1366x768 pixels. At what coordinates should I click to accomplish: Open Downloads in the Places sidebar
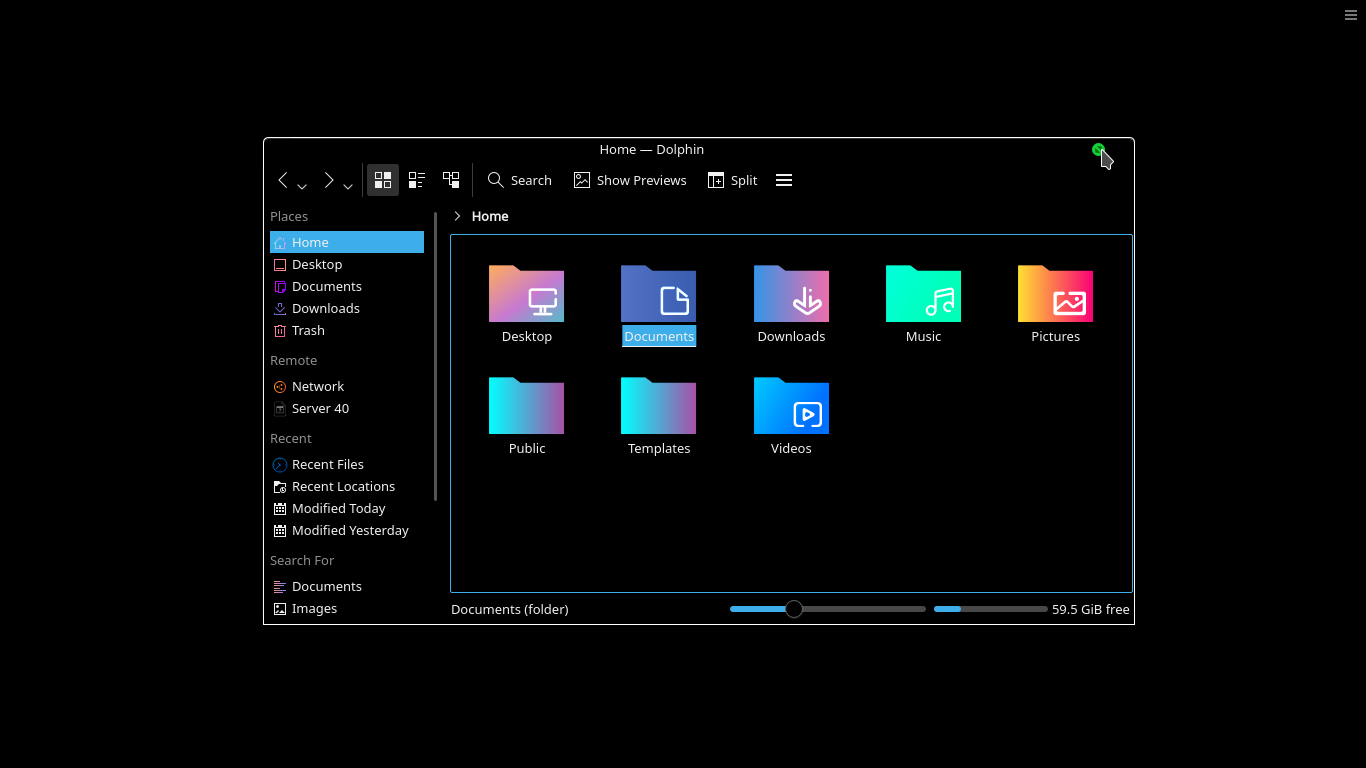coord(347,308)
